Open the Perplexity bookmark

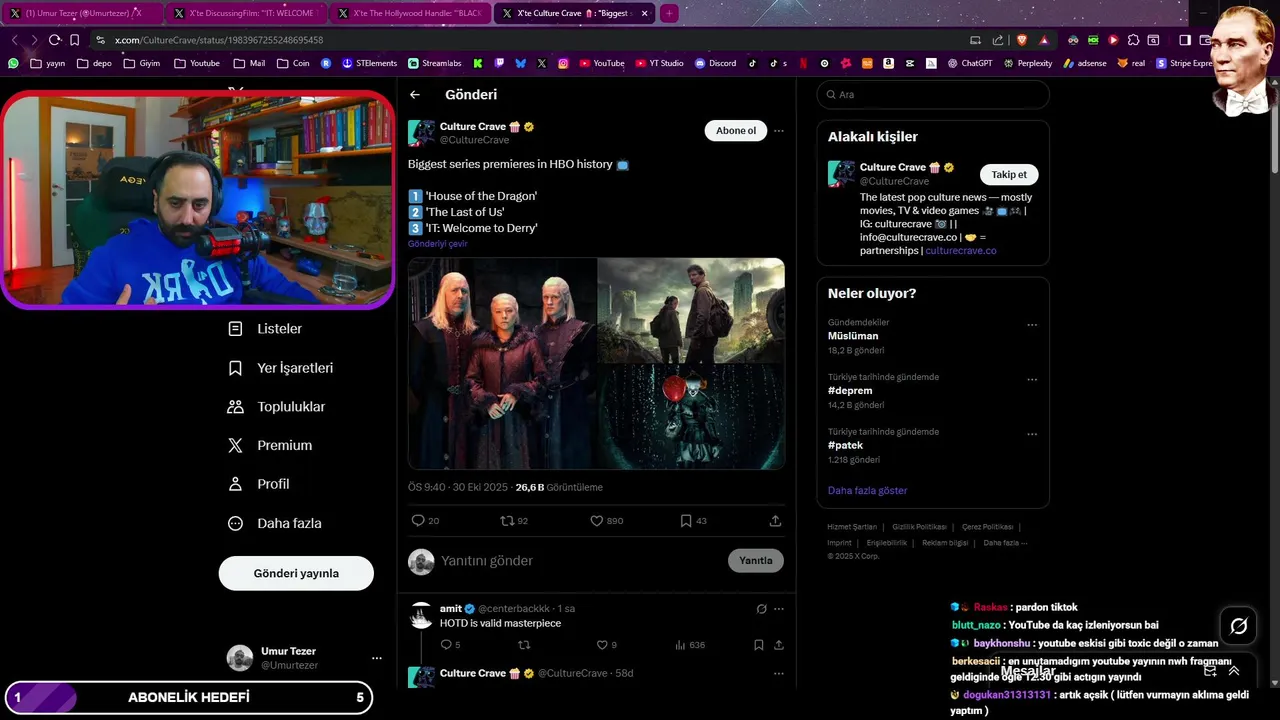pos(1027,63)
